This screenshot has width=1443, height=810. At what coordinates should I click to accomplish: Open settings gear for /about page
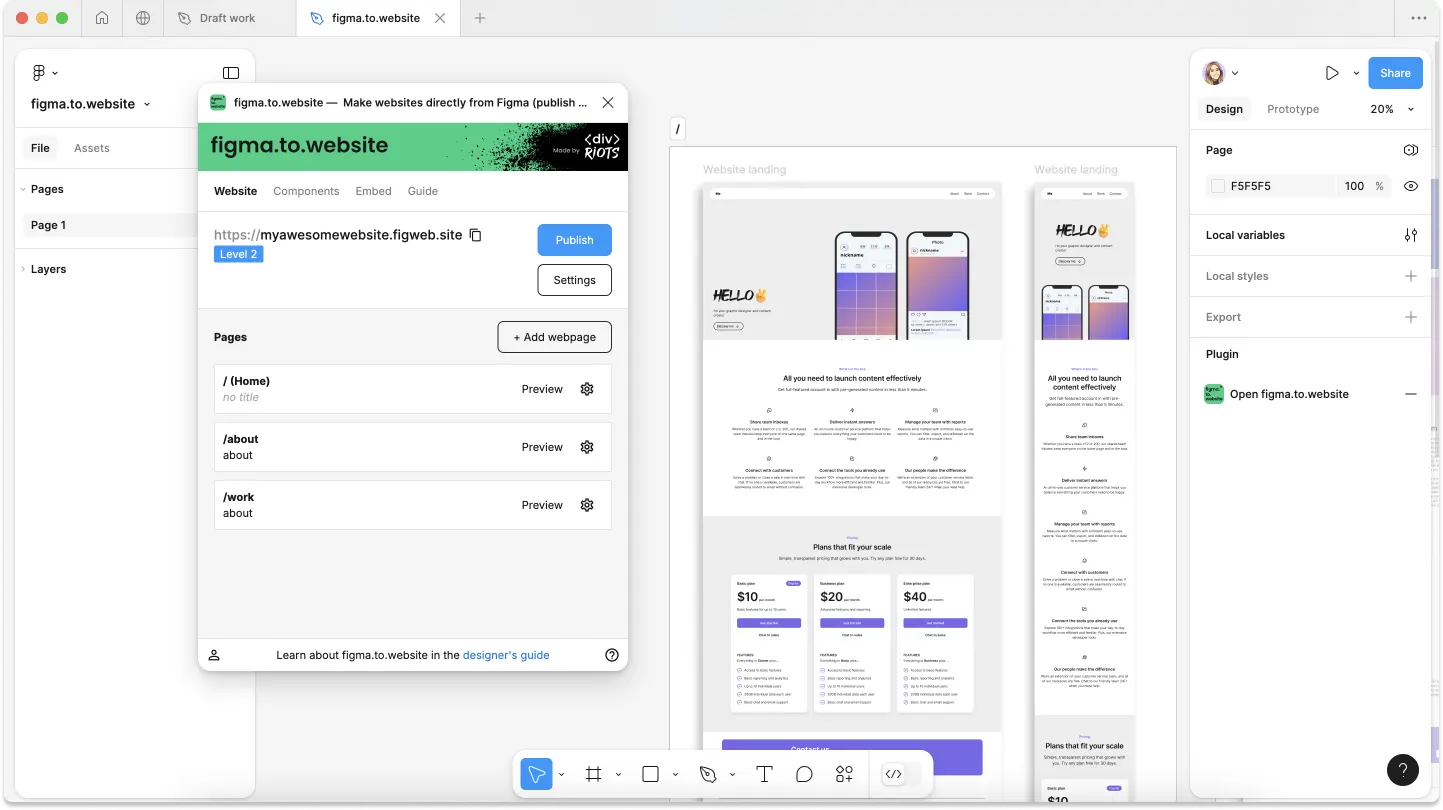(x=587, y=447)
